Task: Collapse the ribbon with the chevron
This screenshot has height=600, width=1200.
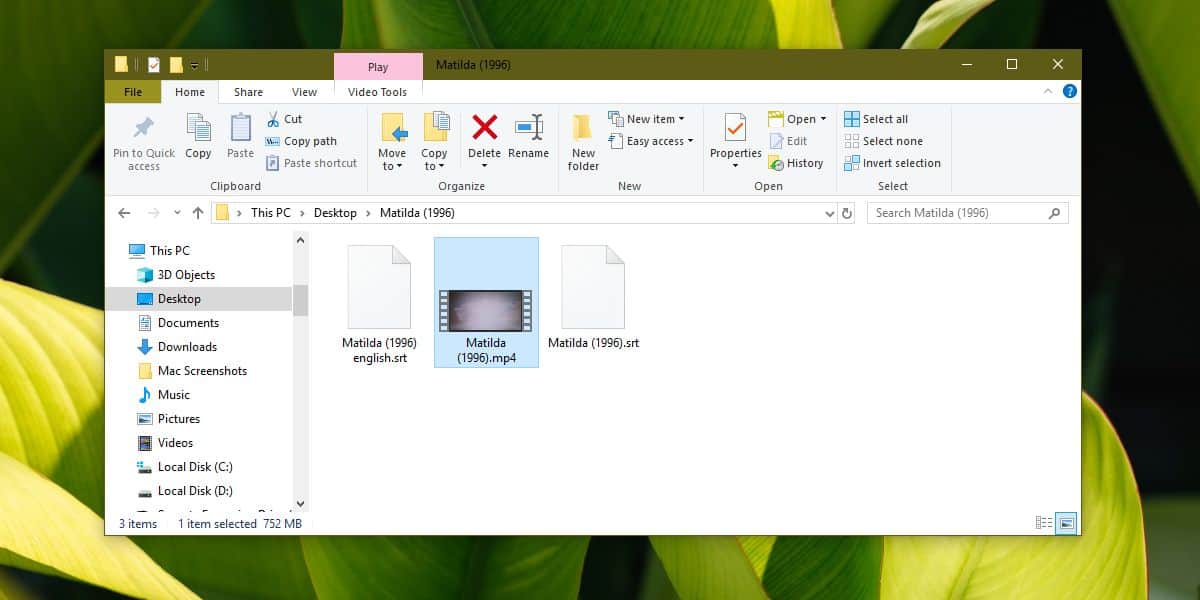Action: (1047, 91)
